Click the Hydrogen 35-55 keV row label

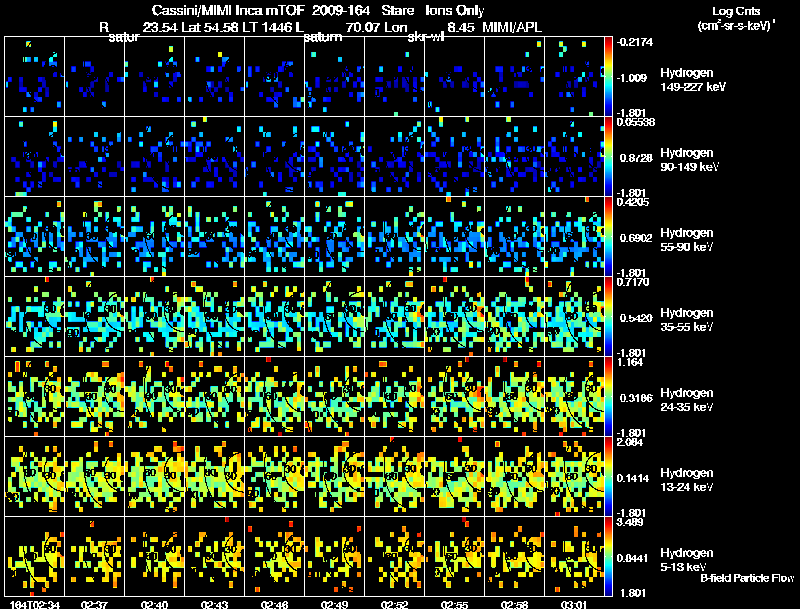click(x=687, y=319)
